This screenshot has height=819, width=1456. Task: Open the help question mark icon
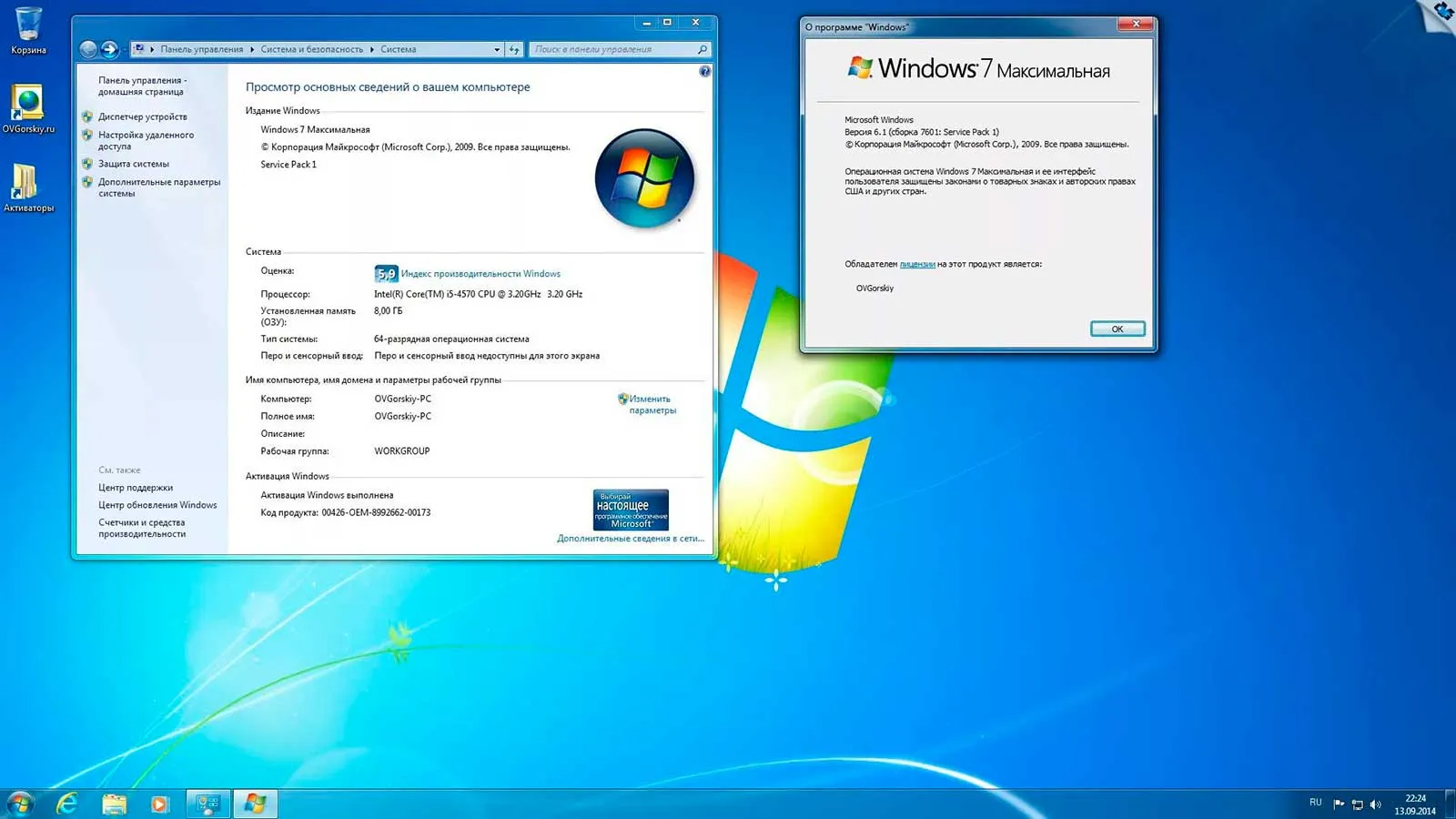[x=704, y=71]
